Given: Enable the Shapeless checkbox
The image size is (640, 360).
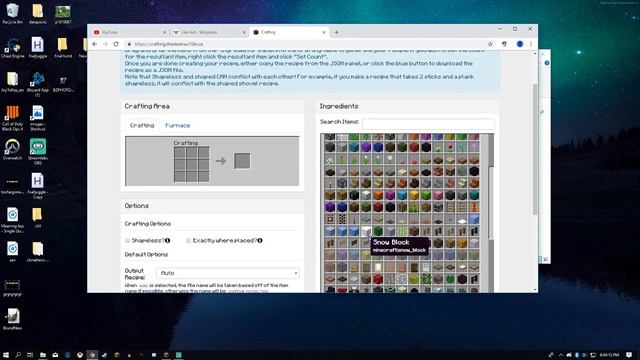Looking at the screenshot, I should 127,240.
